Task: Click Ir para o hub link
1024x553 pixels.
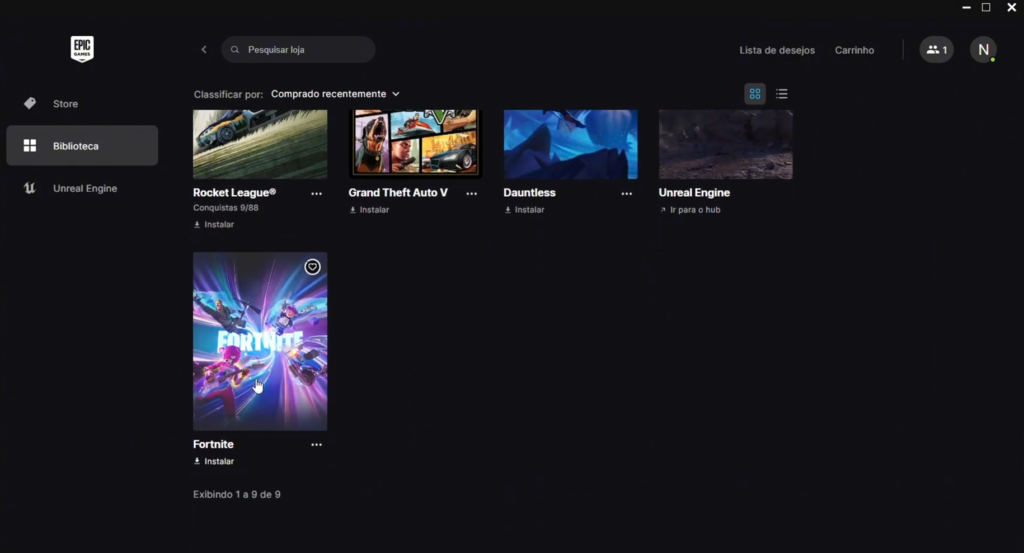Action: (x=690, y=210)
